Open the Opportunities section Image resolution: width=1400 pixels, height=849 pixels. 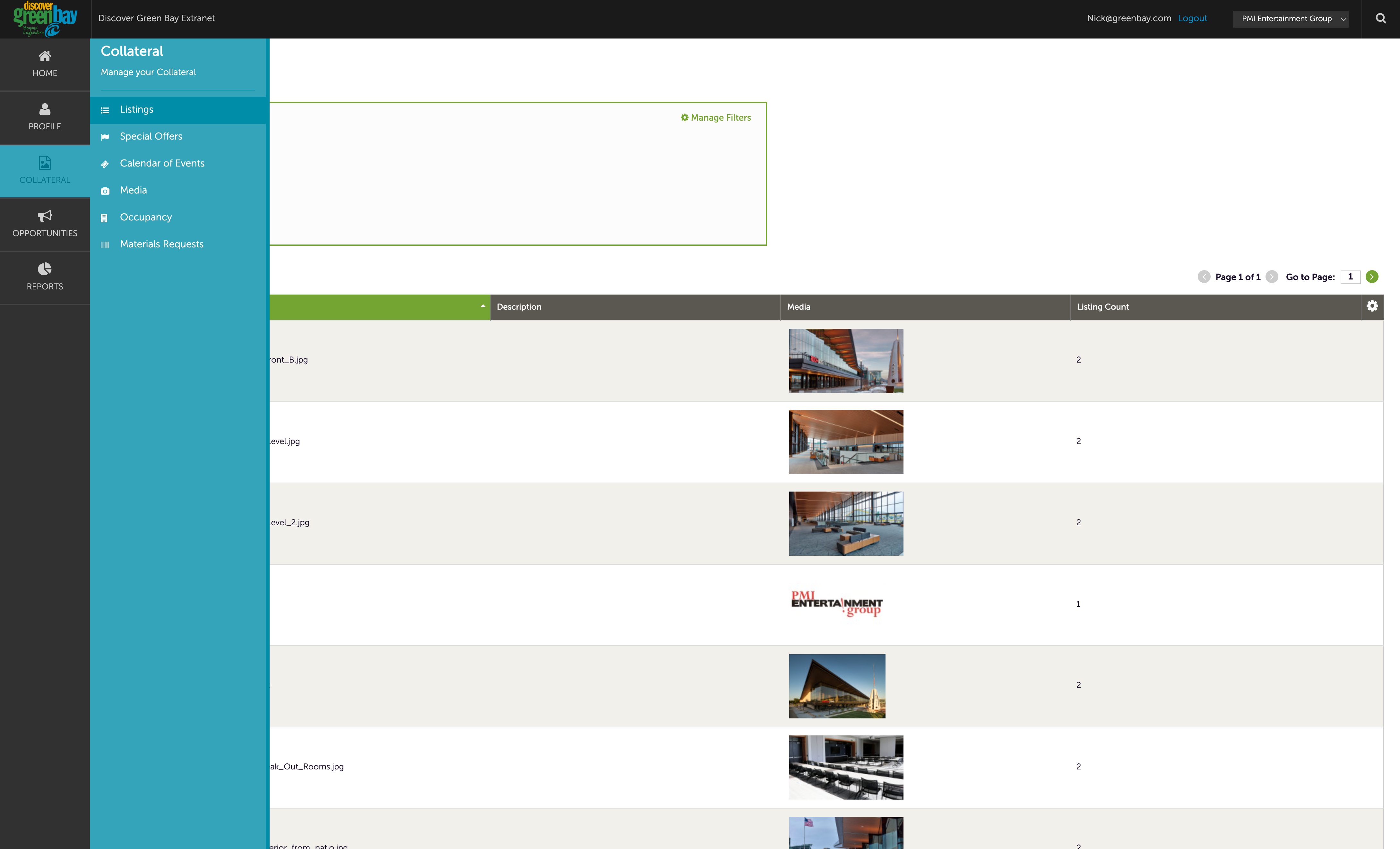point(45,224)
